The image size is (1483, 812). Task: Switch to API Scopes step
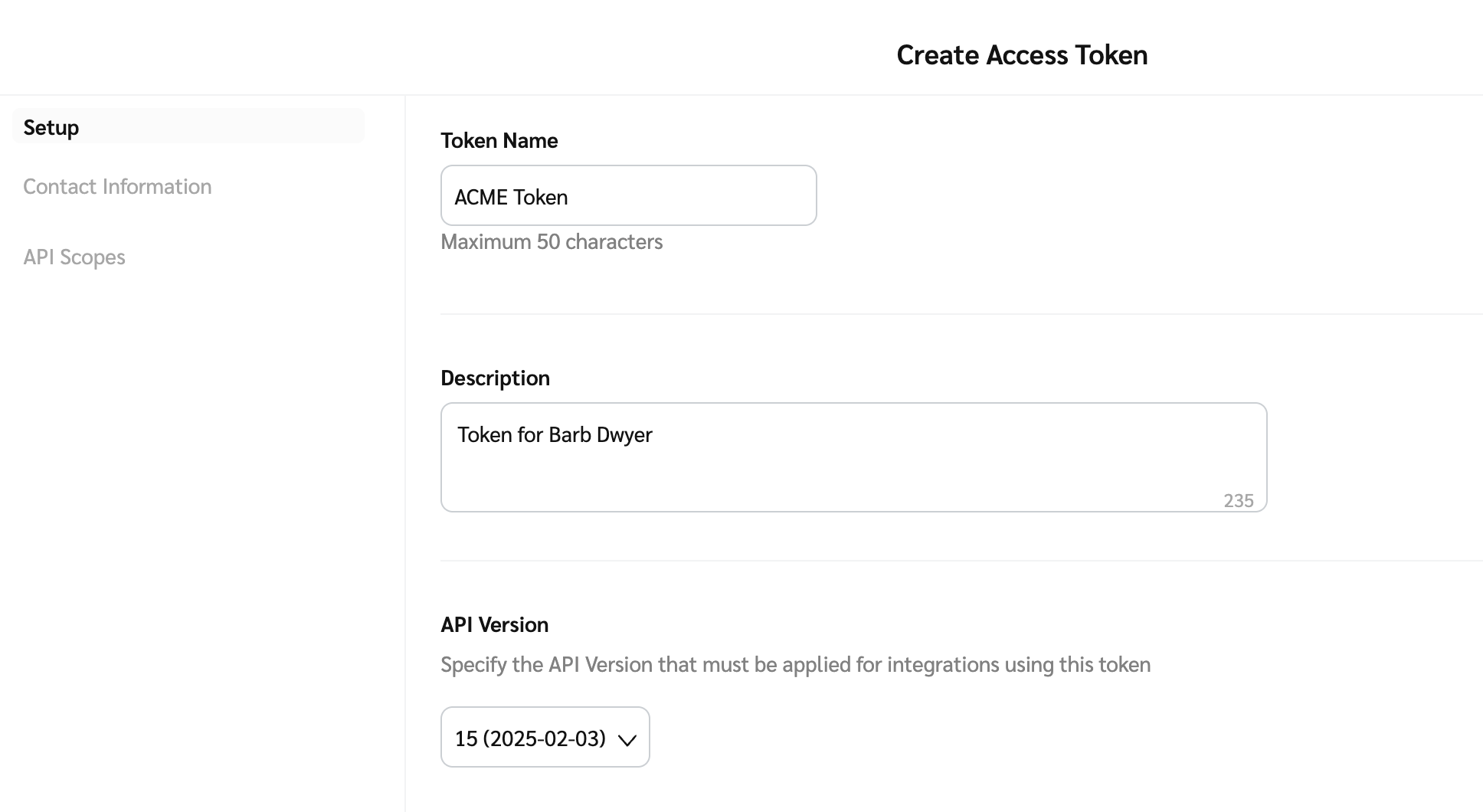pos(74,257)
